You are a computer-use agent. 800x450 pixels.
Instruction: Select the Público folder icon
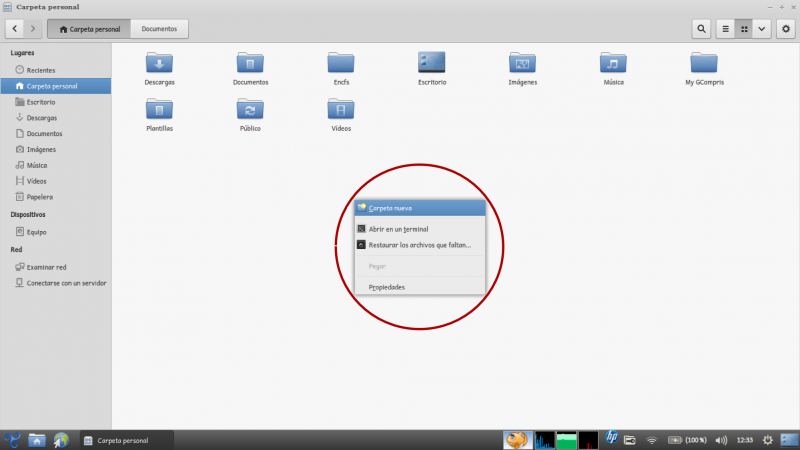tap(250, 110)
